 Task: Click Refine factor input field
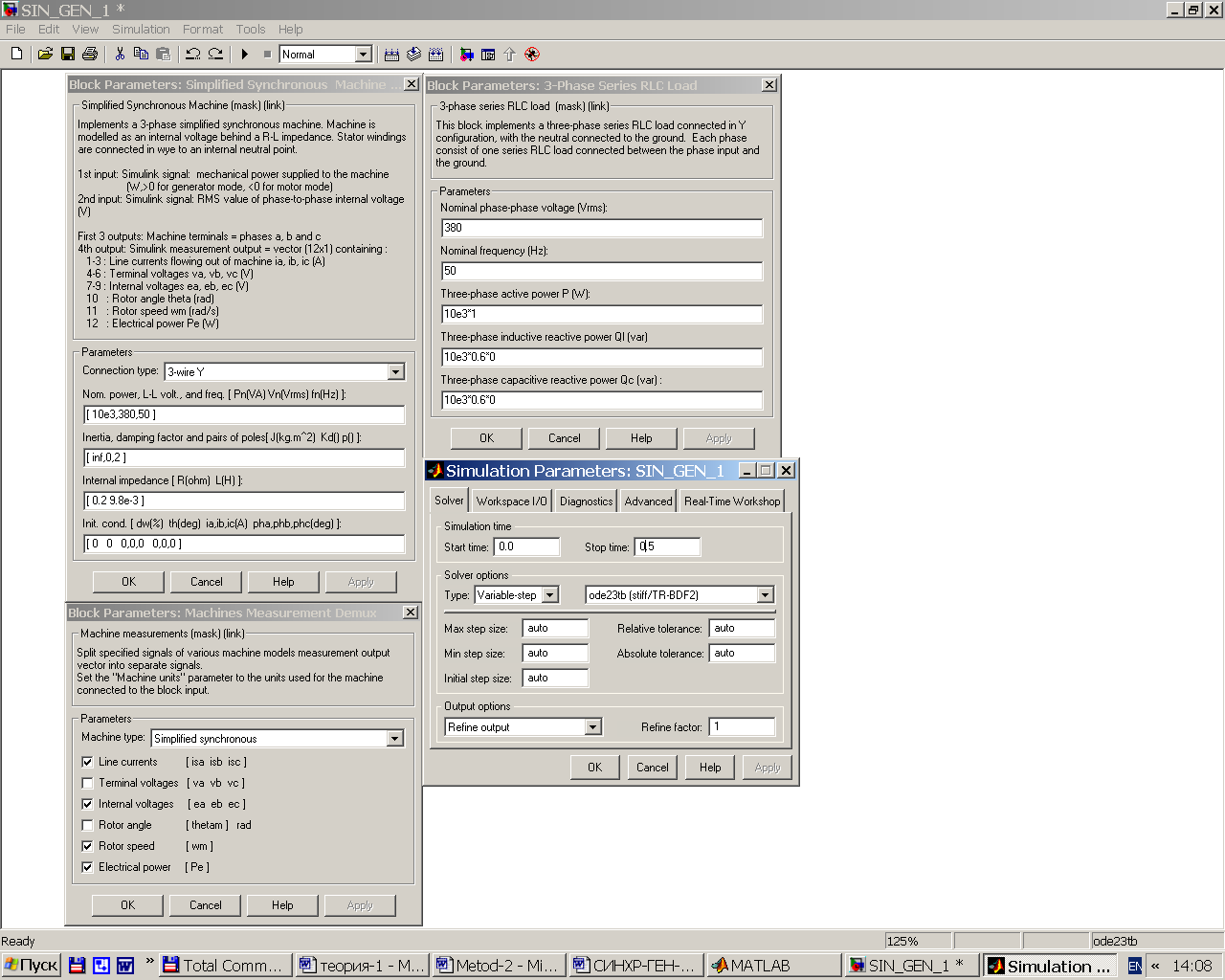tap(742, 727)
